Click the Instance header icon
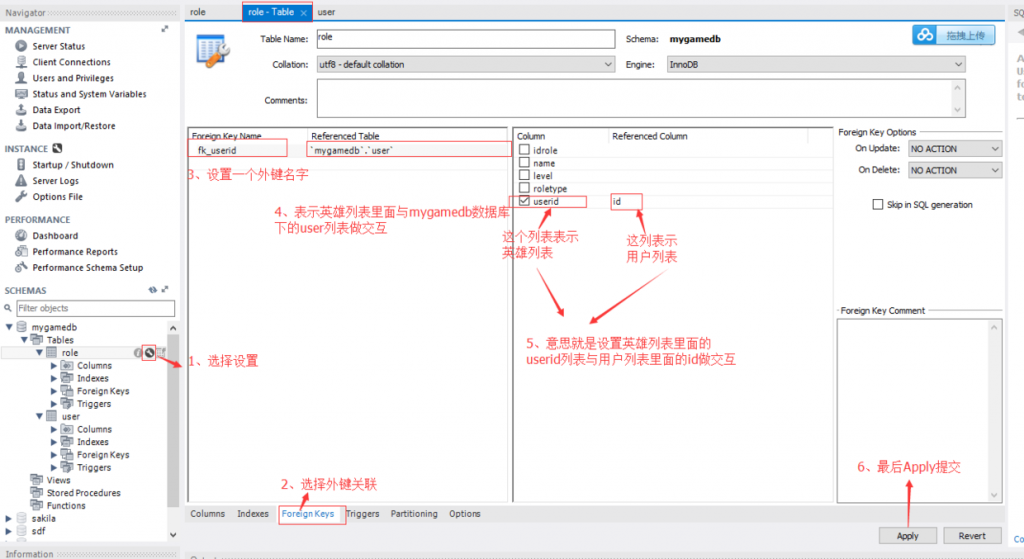 [57, 148]
